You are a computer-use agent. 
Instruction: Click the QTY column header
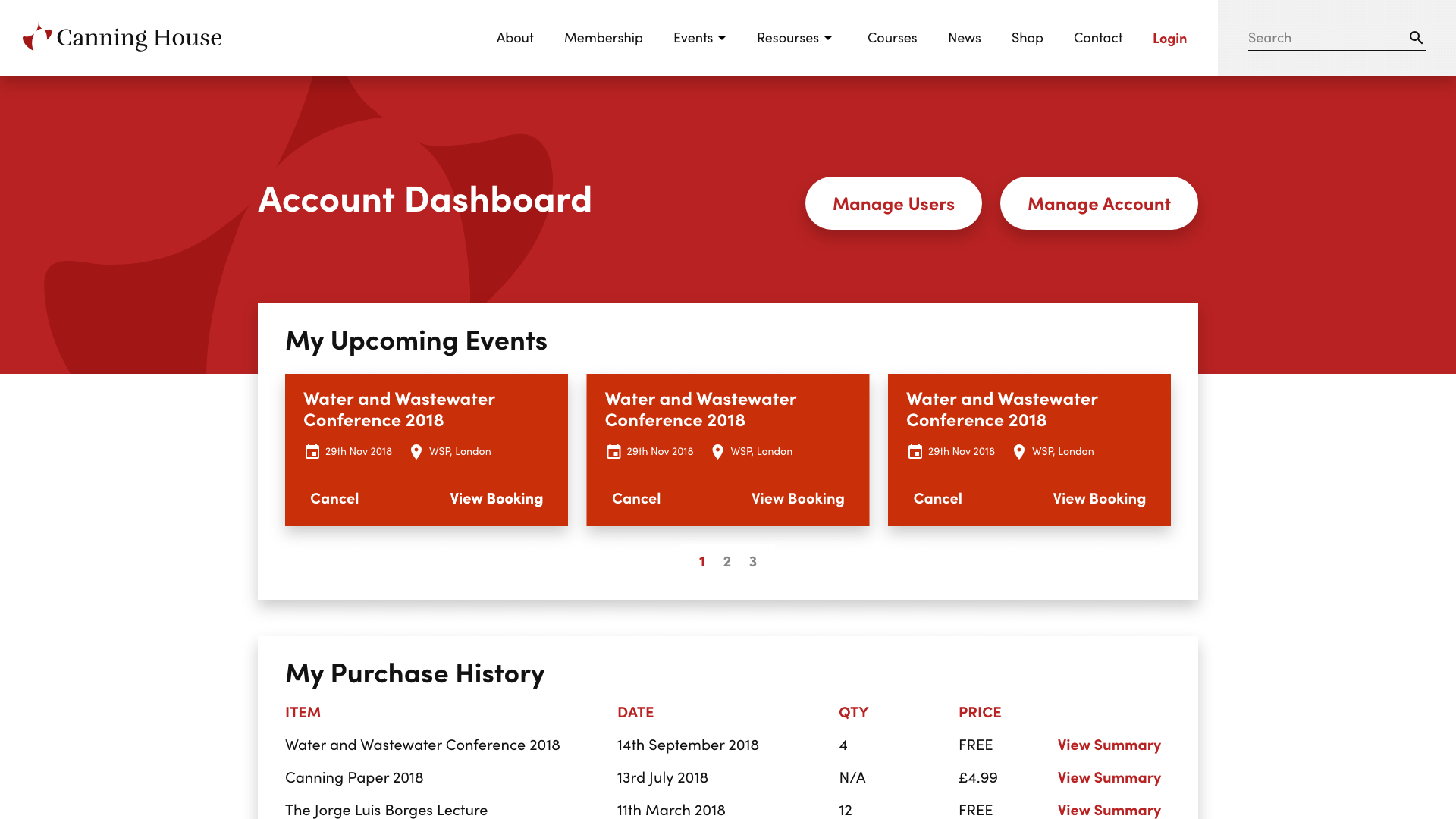[853, 712]
